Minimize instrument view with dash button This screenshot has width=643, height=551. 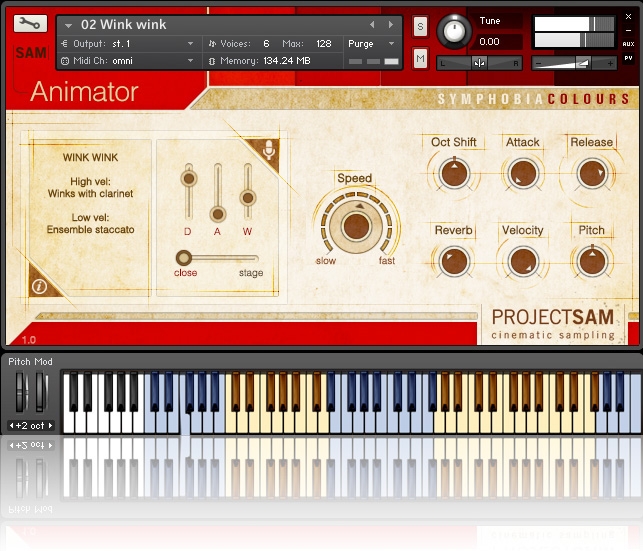pos(628,30)
